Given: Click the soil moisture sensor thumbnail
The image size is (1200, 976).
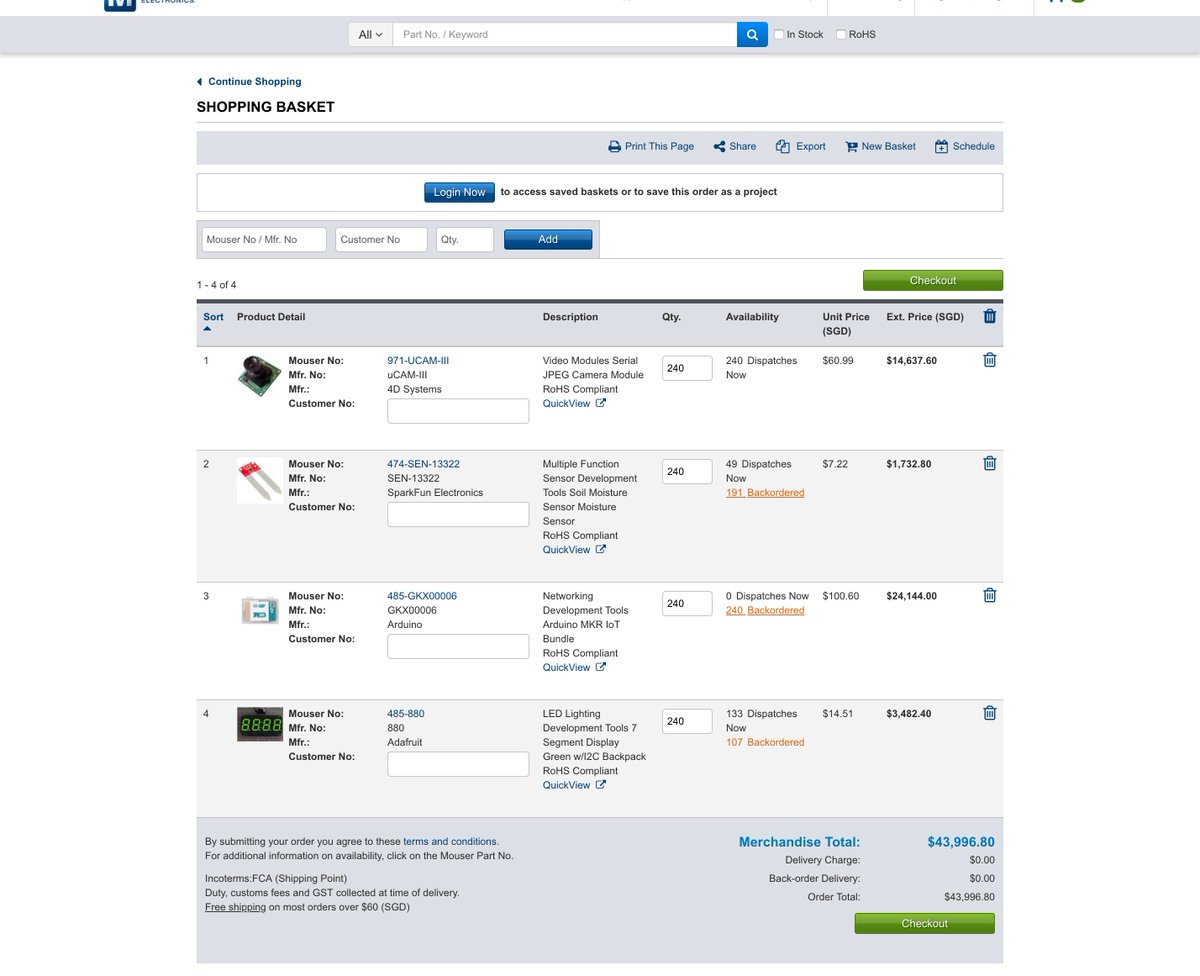Looking at the screenshot, I should (x=260, y=480).
